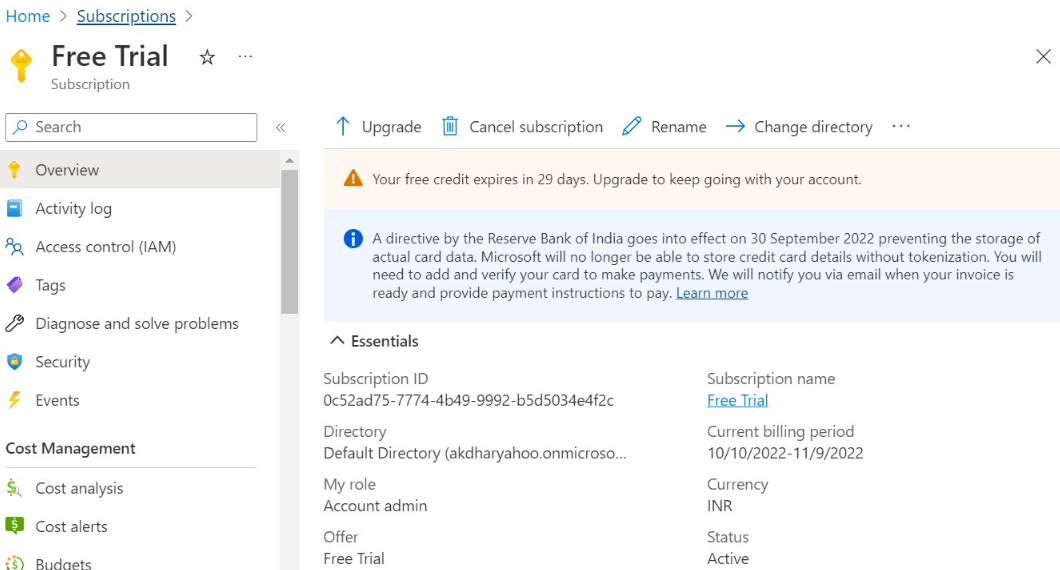Open Overview in the sidebar

140,170
